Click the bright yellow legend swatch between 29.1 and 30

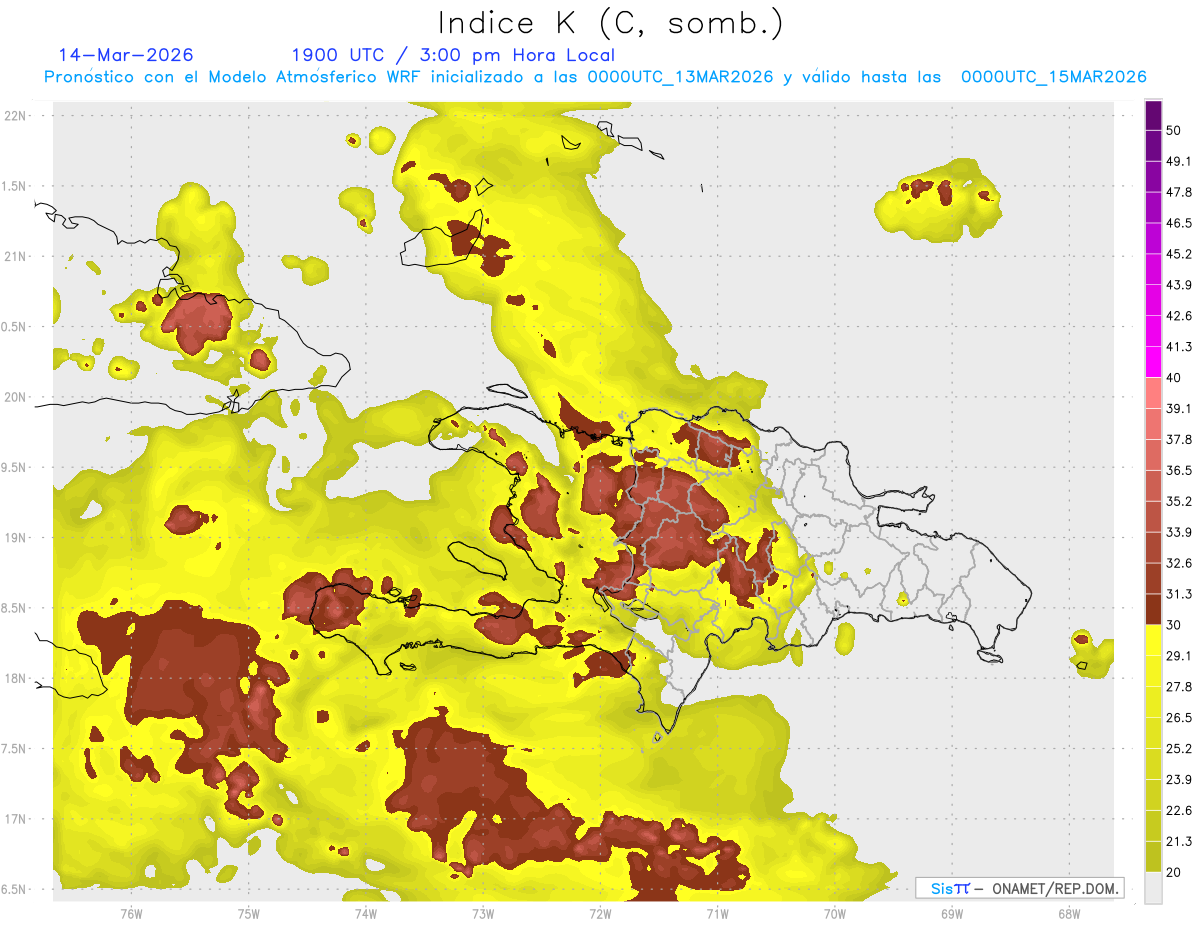1153,640
